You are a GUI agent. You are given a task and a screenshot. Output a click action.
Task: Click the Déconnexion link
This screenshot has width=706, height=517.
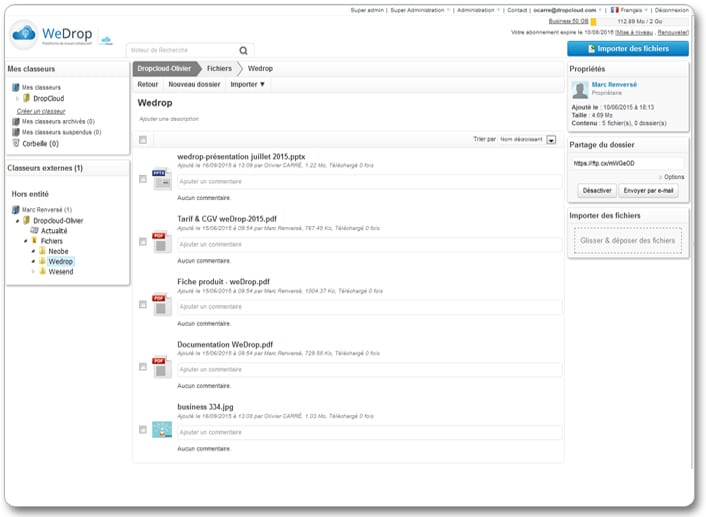click(671, 10)
